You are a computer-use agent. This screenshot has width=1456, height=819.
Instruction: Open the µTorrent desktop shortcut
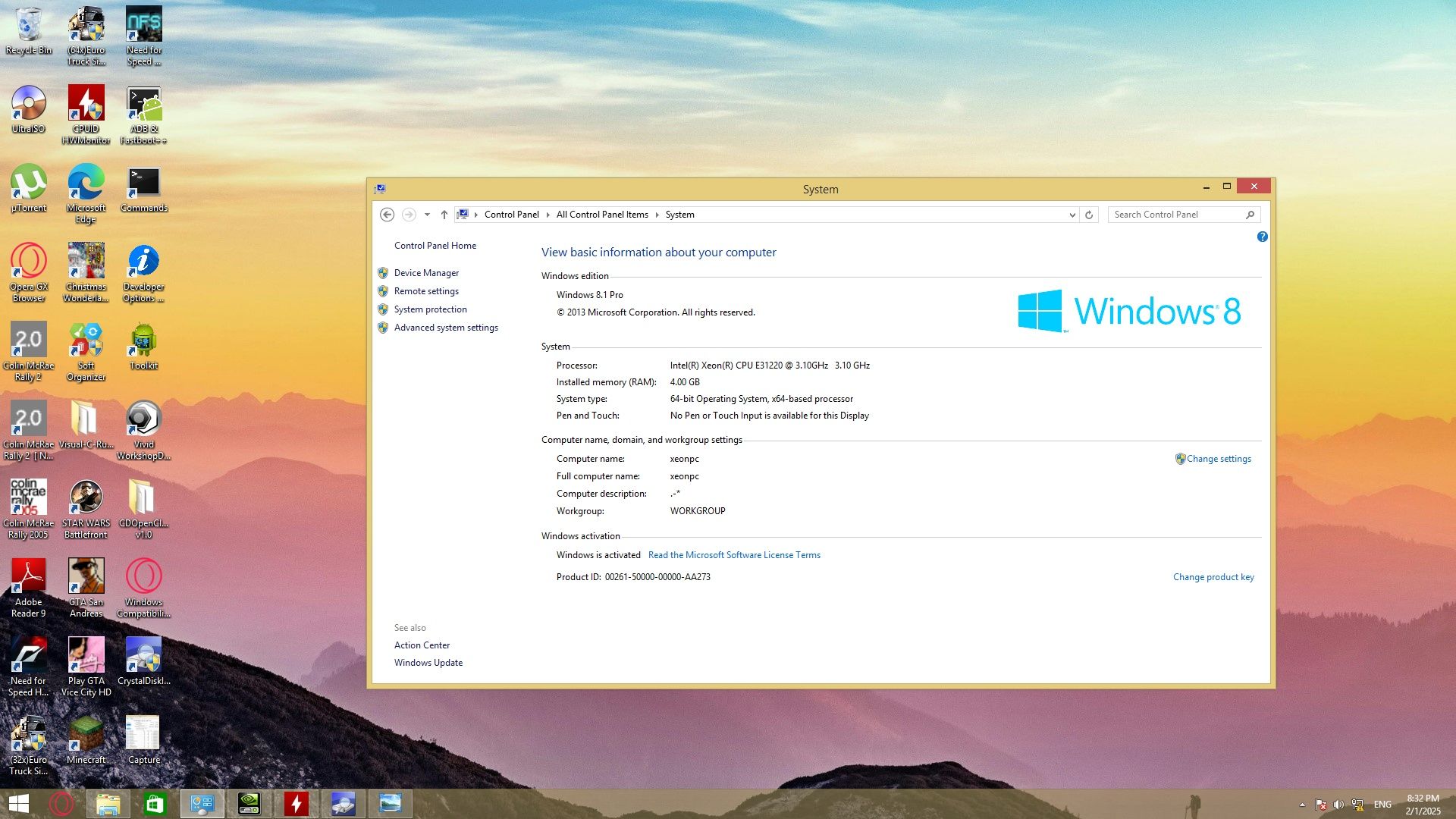(29, 188)
